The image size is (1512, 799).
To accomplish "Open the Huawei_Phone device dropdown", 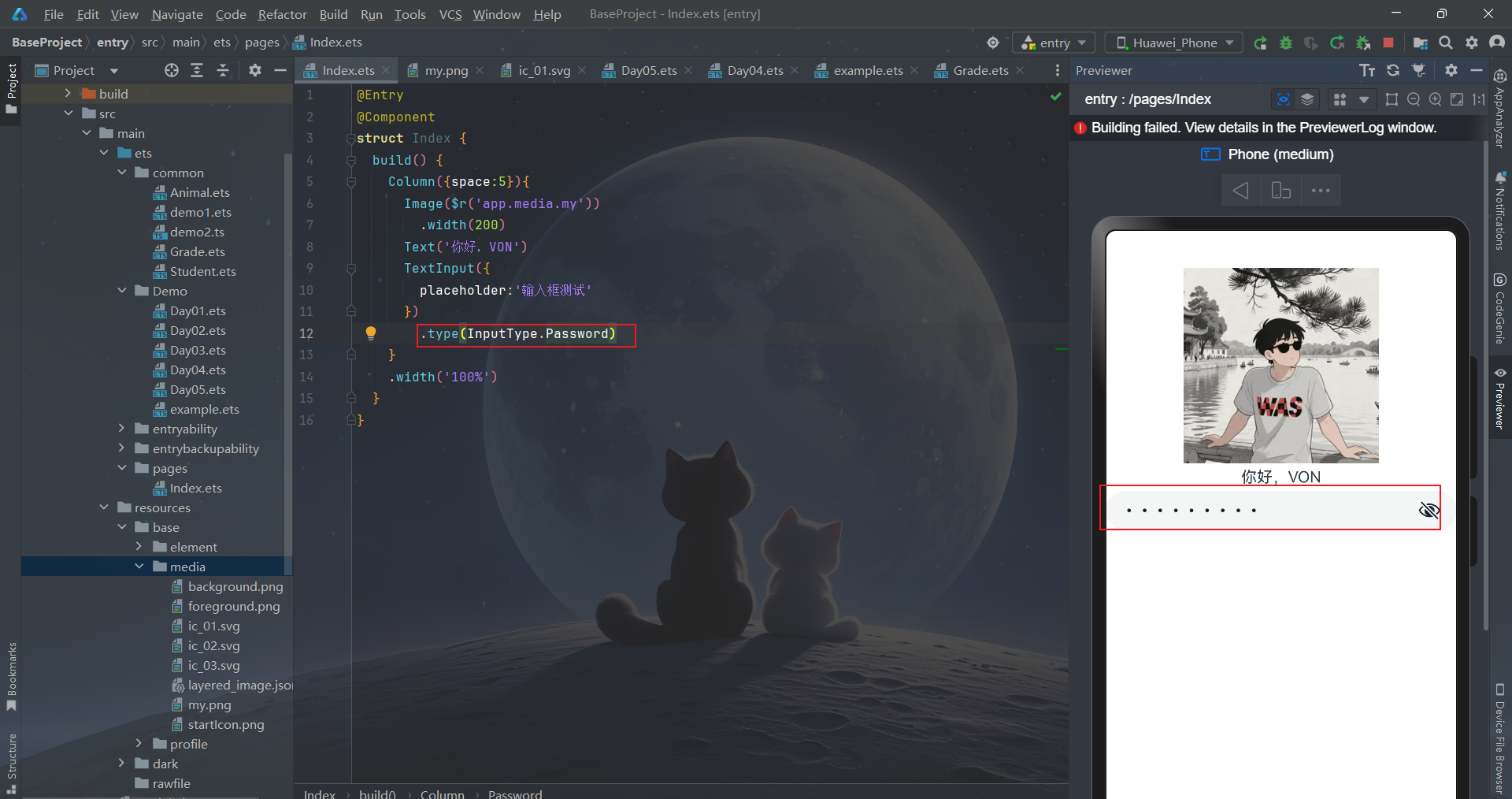I will (x=1174, y=43).
